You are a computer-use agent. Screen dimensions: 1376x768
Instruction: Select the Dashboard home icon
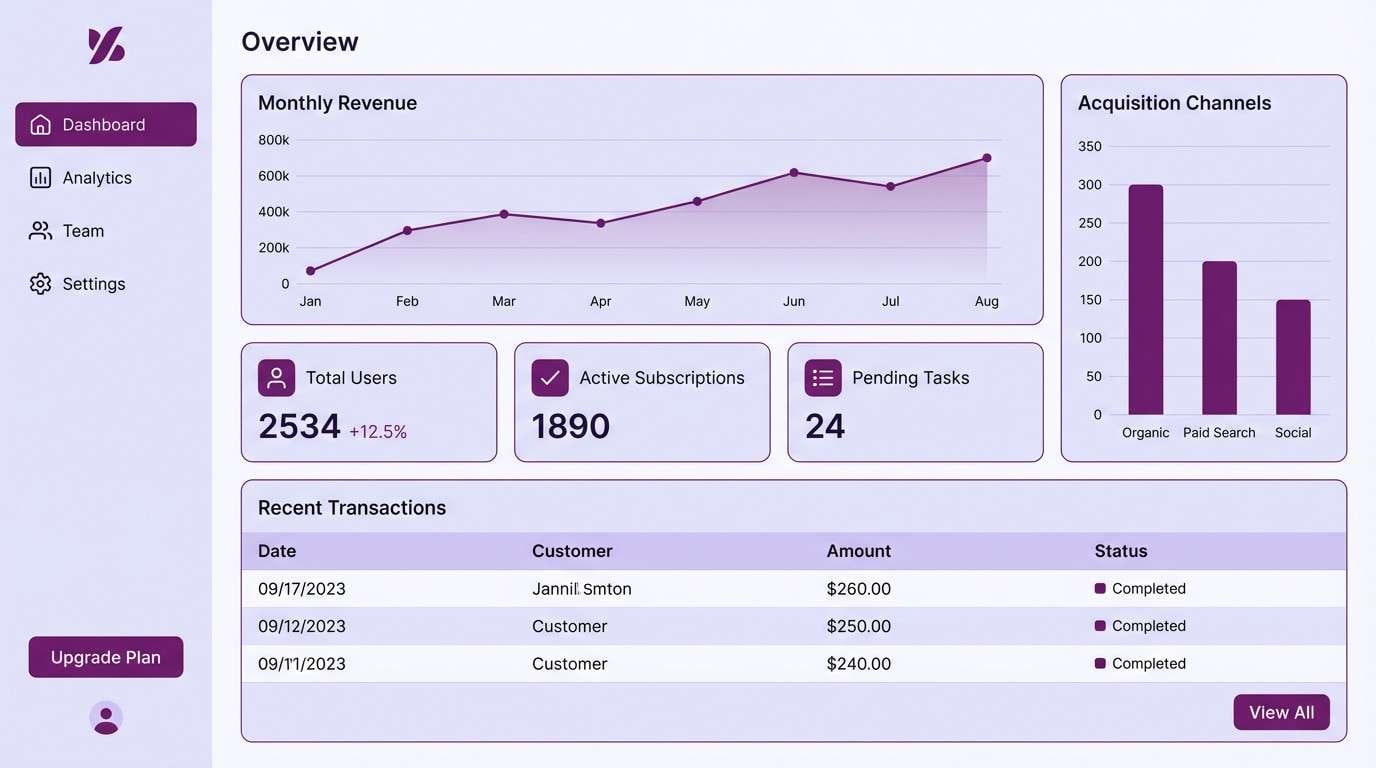40,124
